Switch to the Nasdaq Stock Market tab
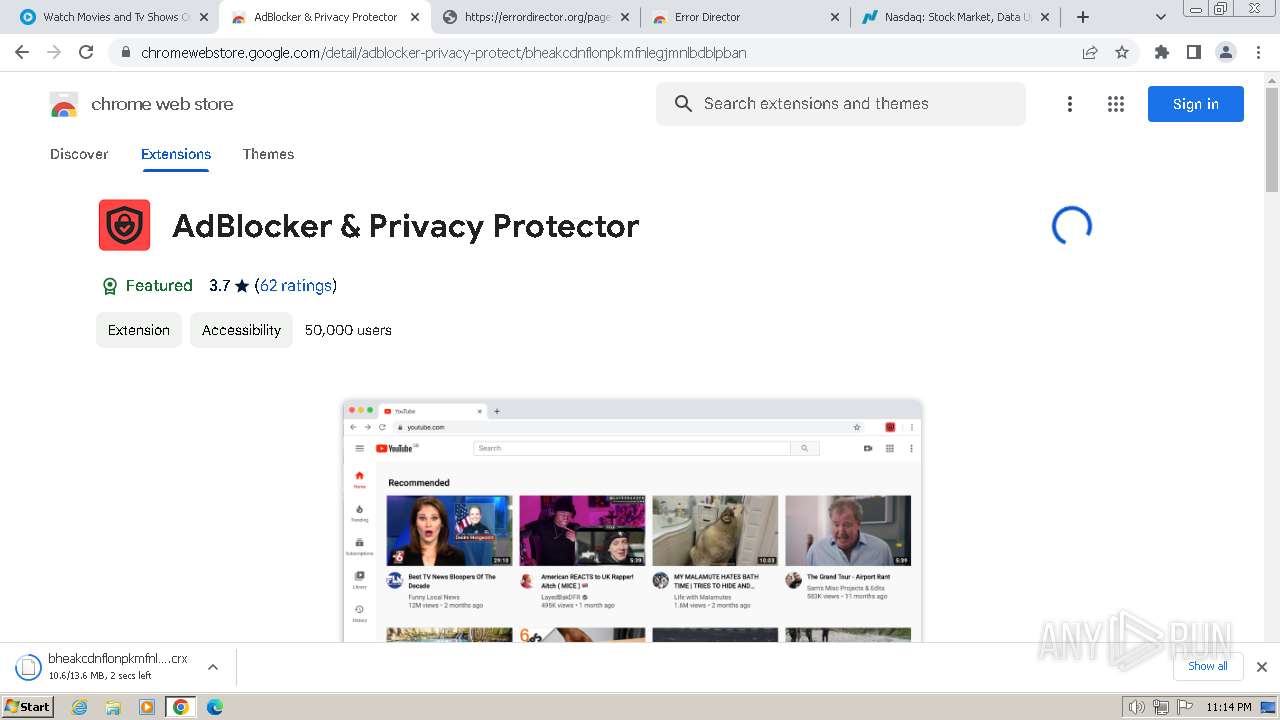Screen dimensions: 1280x720 point(955,17)
